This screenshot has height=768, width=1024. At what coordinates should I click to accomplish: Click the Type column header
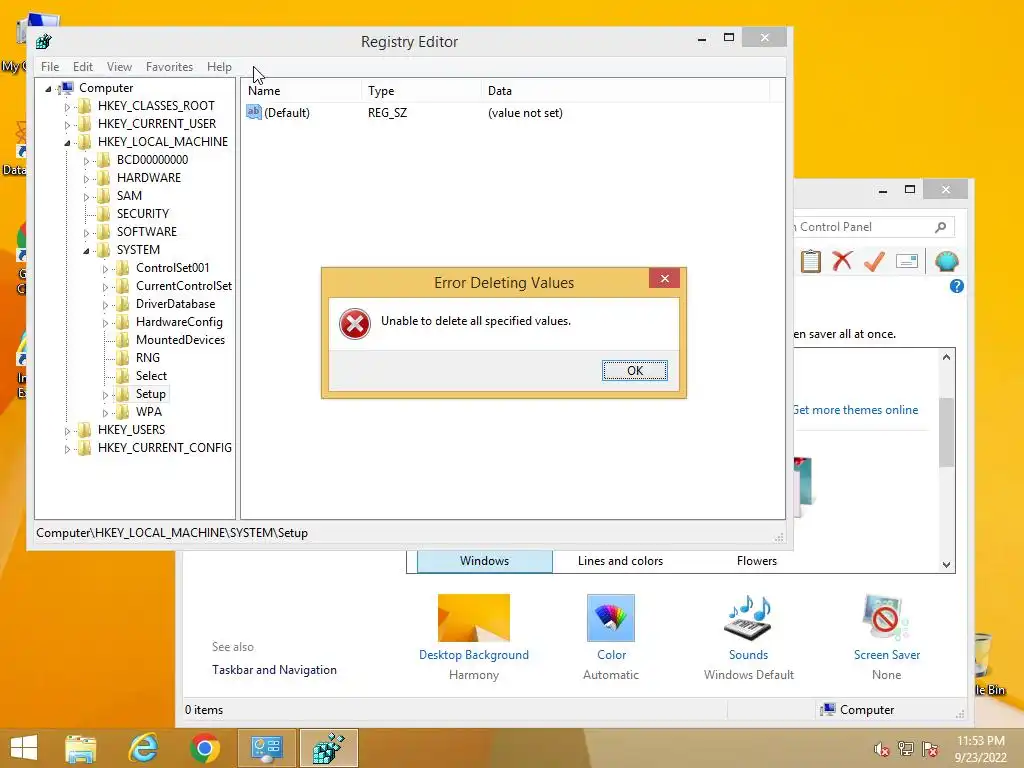421,91
